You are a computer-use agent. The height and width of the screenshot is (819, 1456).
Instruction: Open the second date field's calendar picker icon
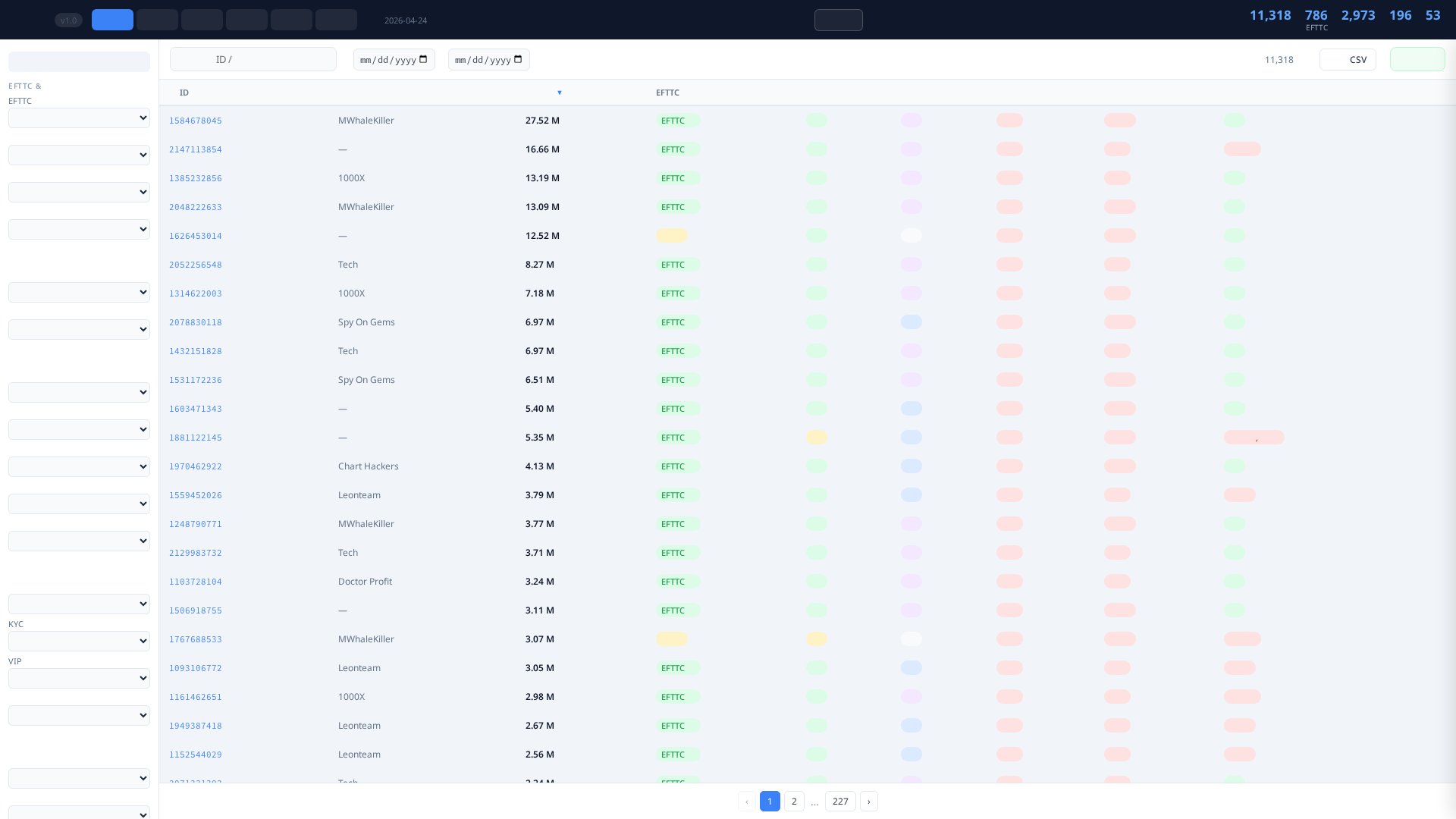tap(518, 59)
